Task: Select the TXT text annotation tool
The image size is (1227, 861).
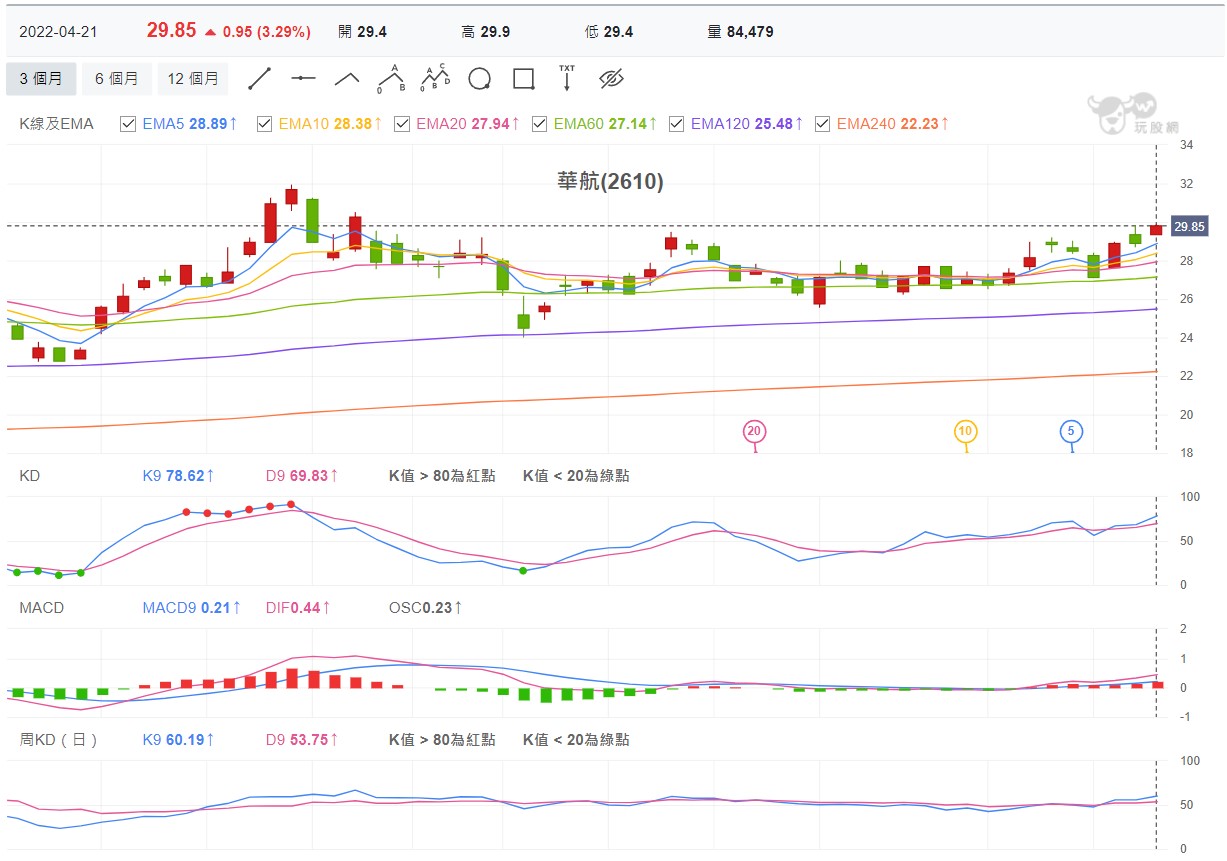Action: (567, 78)
